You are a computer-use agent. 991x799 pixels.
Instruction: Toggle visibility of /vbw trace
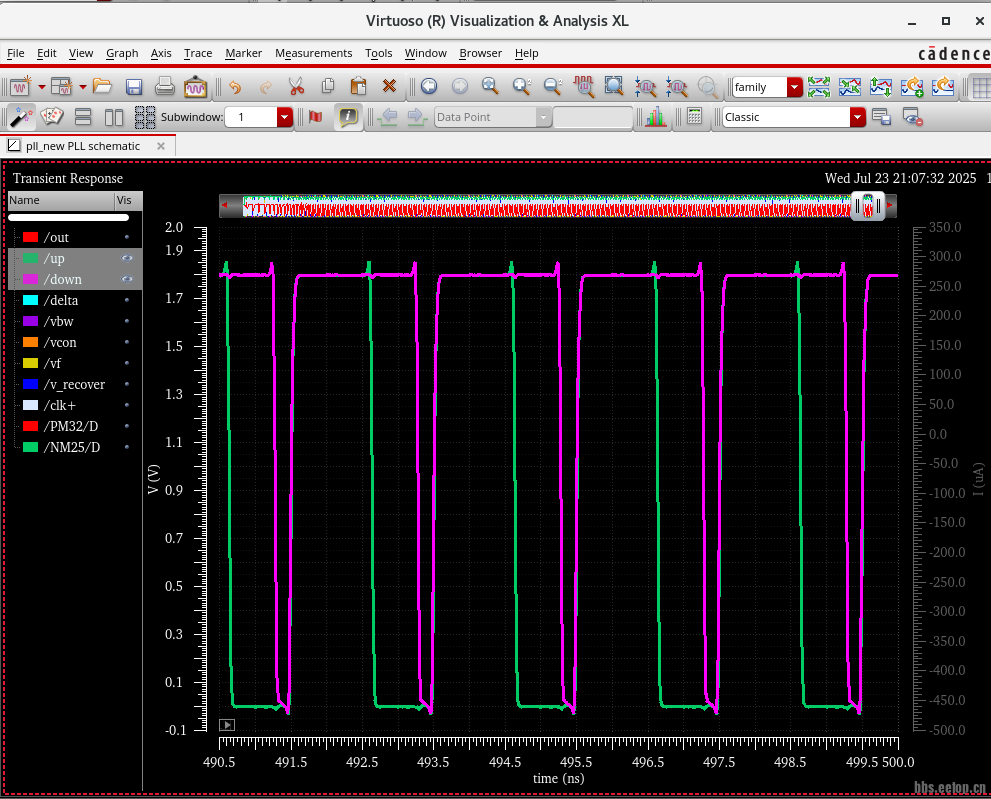(127, 321)
